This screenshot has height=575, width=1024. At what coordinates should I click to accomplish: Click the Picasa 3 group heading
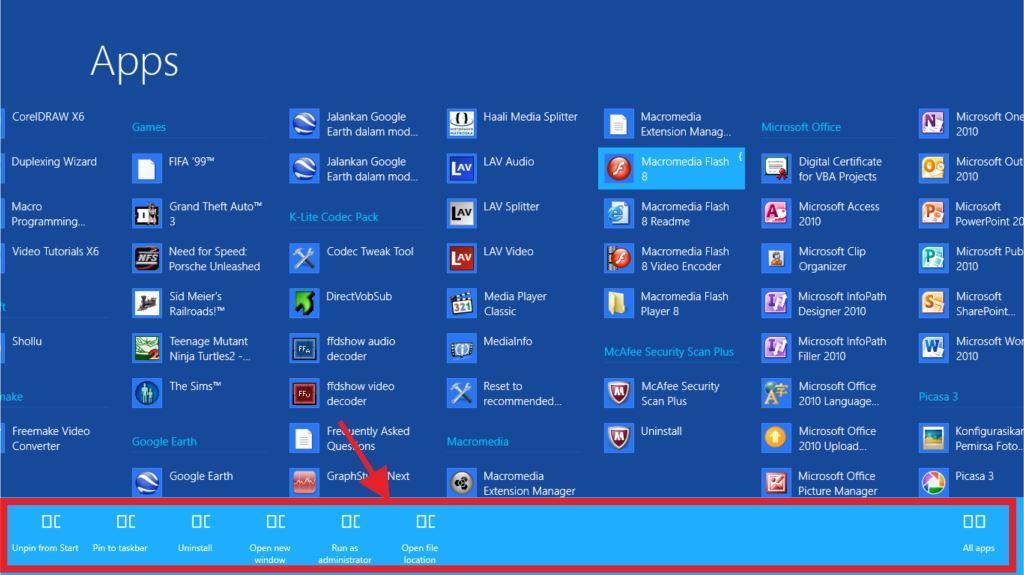938,397
